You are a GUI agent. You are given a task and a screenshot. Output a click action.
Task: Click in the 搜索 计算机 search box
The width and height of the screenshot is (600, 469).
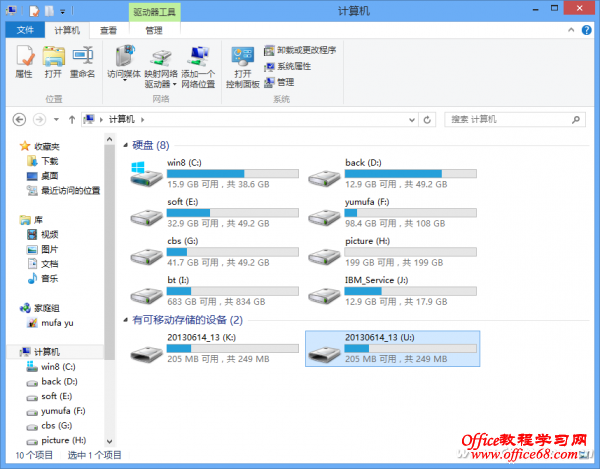[x=514, y=120]
